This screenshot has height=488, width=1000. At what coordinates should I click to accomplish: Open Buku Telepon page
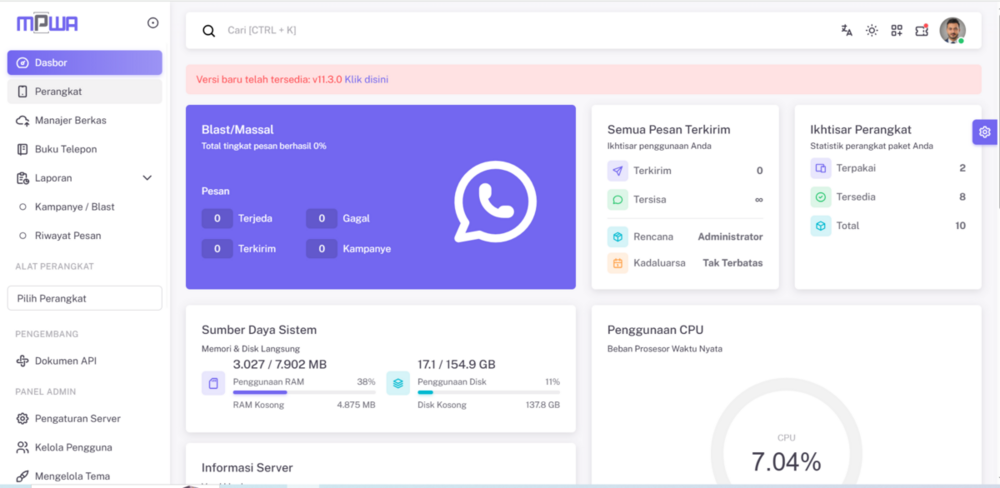click(85, 149)
